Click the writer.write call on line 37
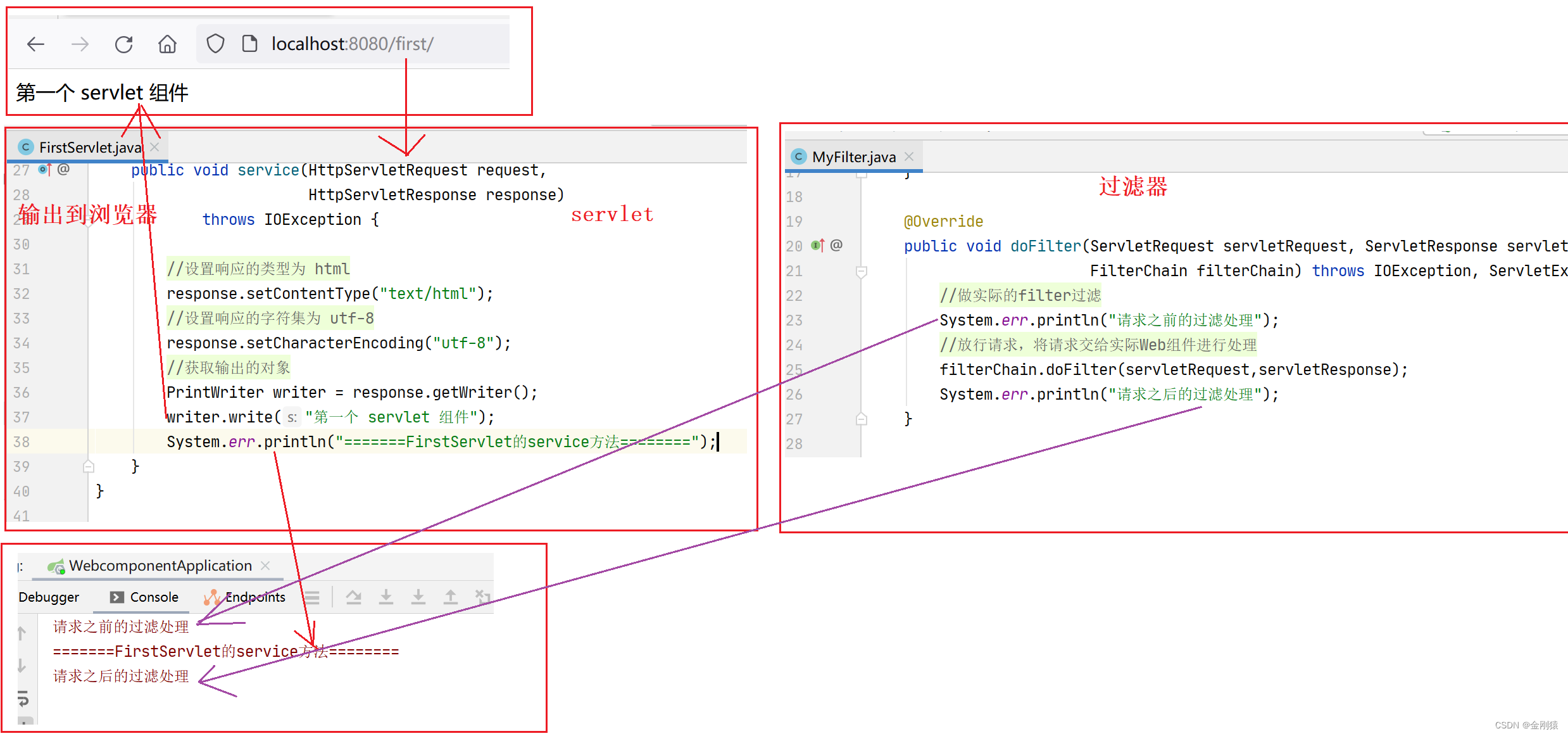The height and width of the screenshot is (736, 1568). (330, 417)
